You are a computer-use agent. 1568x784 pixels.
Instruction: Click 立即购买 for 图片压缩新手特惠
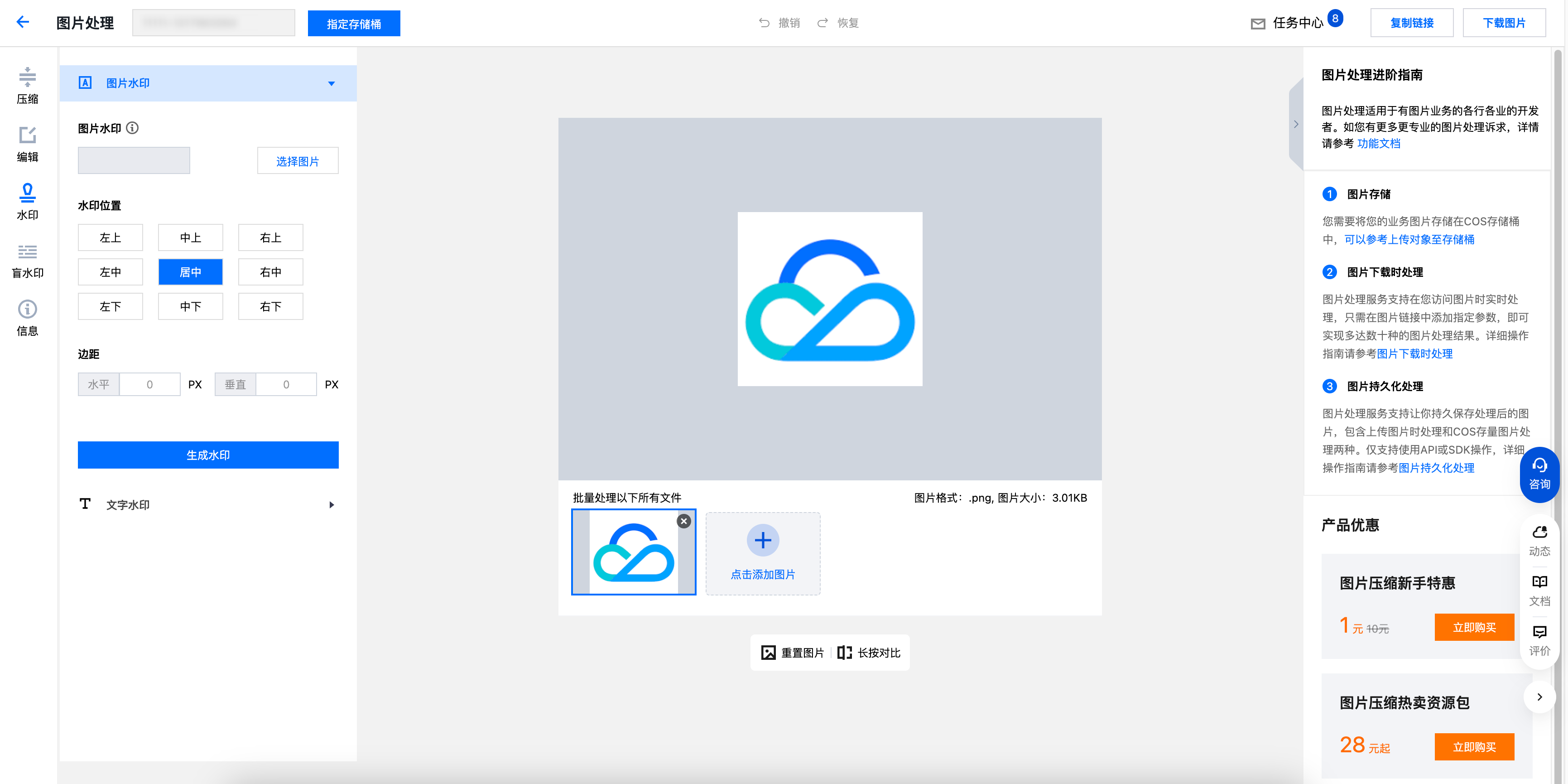(x=1474, y=628)
